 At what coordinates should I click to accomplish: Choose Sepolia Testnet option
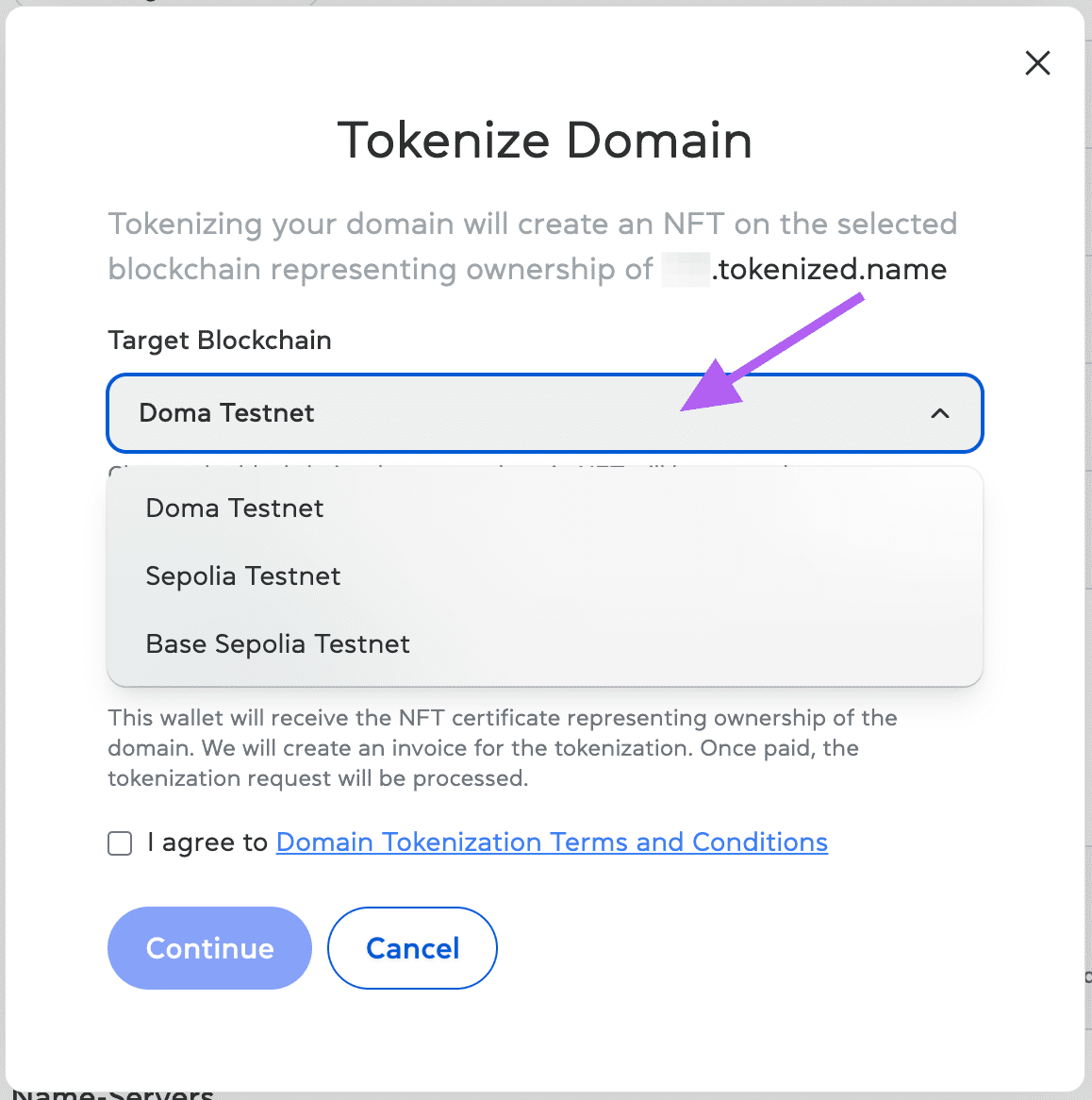tap(243, 576)
